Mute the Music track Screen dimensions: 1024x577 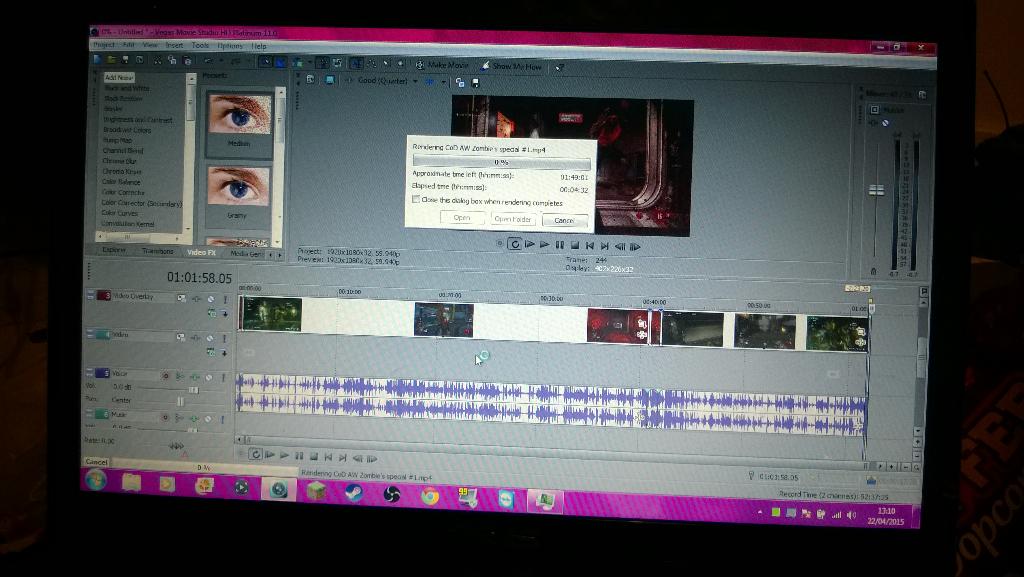coord(208,418)
